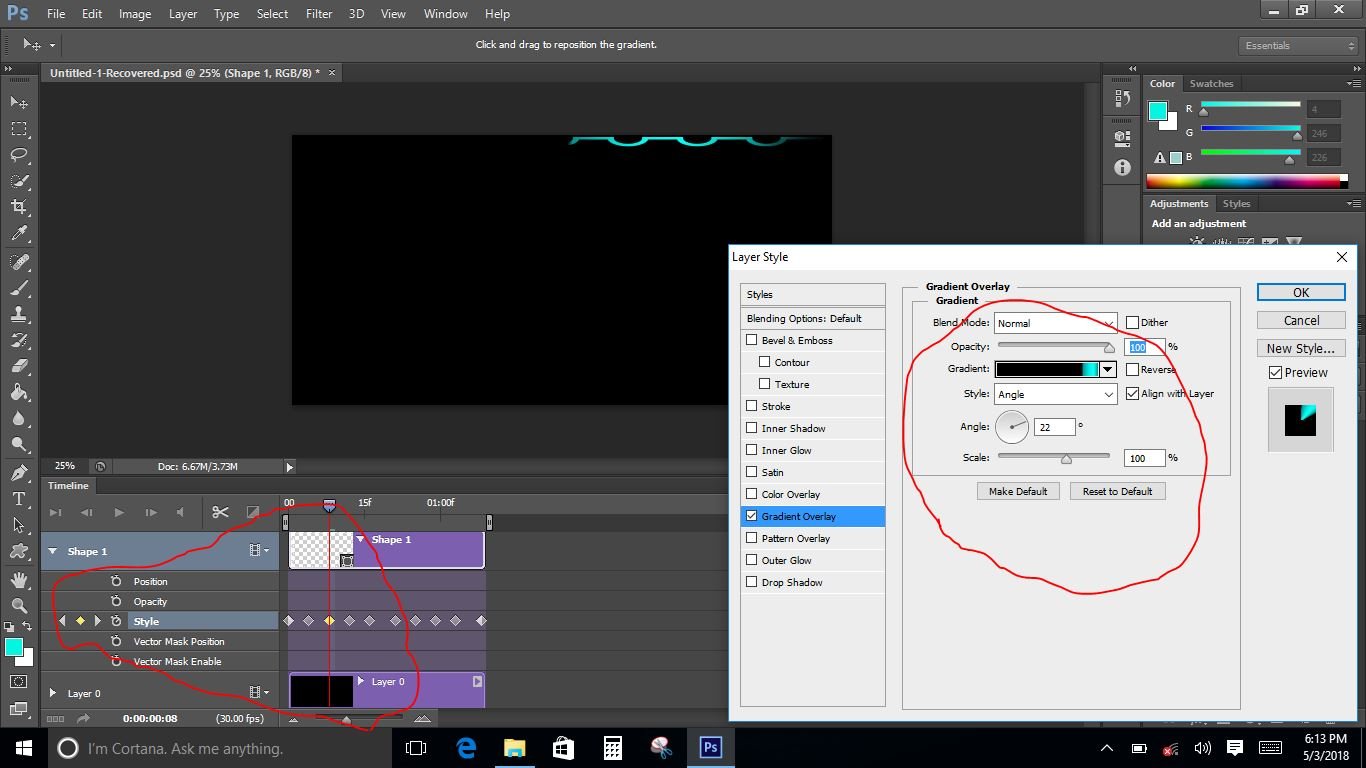The height and width of the screenshot is (768, 1366).
Task: Select the Path Selection tool
Action: click(19, 524)
